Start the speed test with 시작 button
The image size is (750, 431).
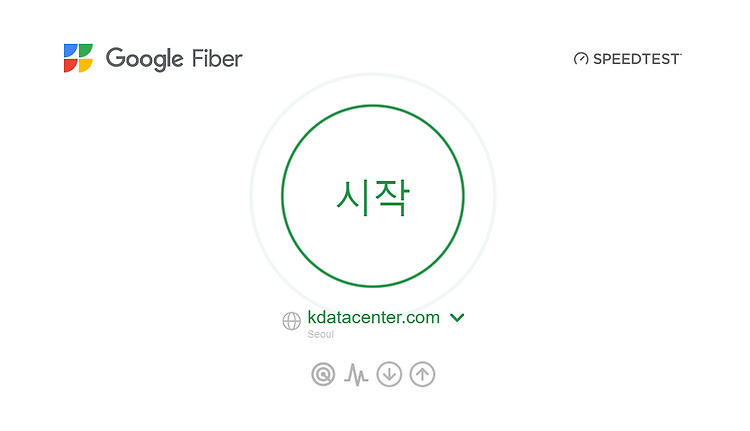click(x=373, y=196)
